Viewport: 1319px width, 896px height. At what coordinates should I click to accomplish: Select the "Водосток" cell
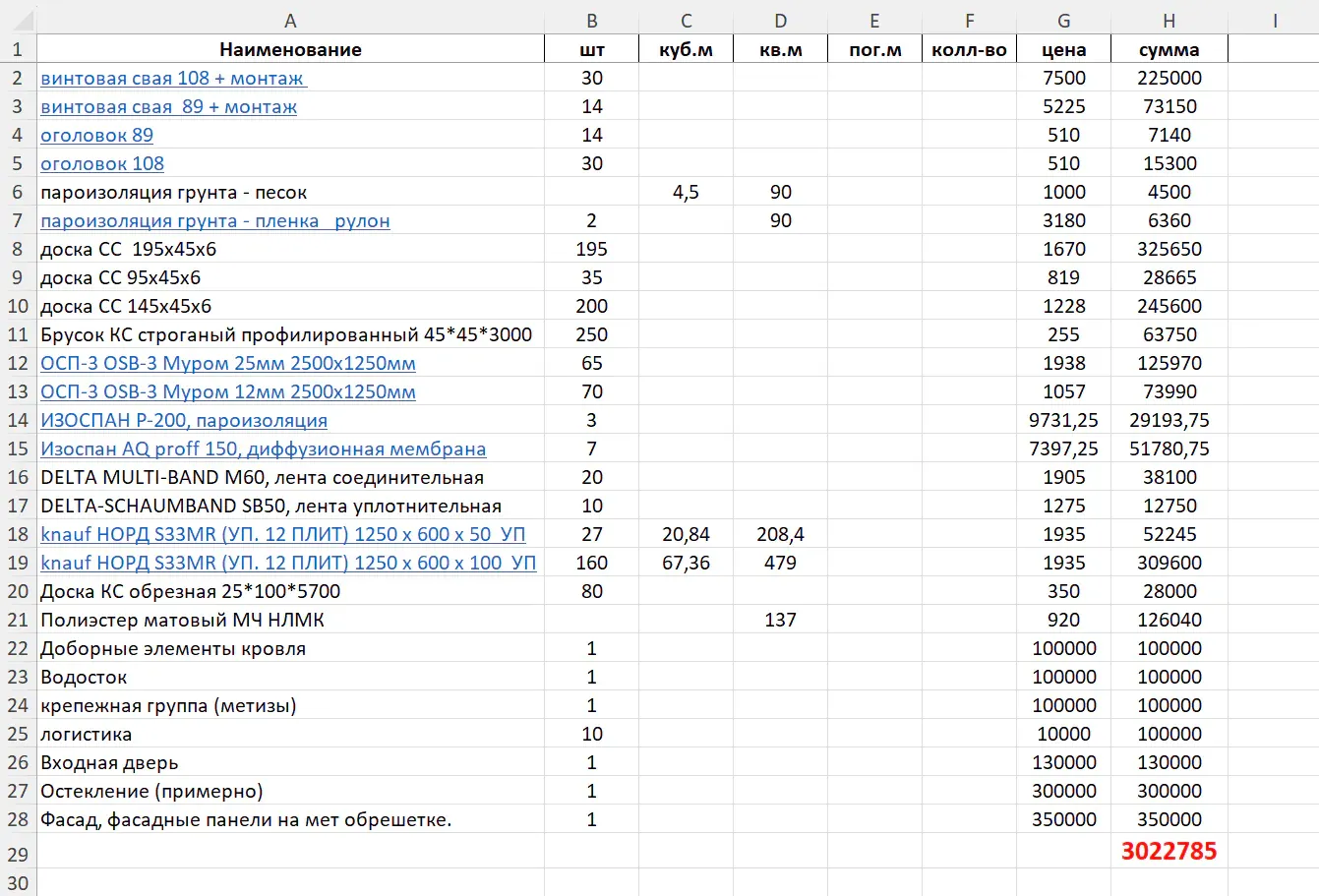[290, 678]
